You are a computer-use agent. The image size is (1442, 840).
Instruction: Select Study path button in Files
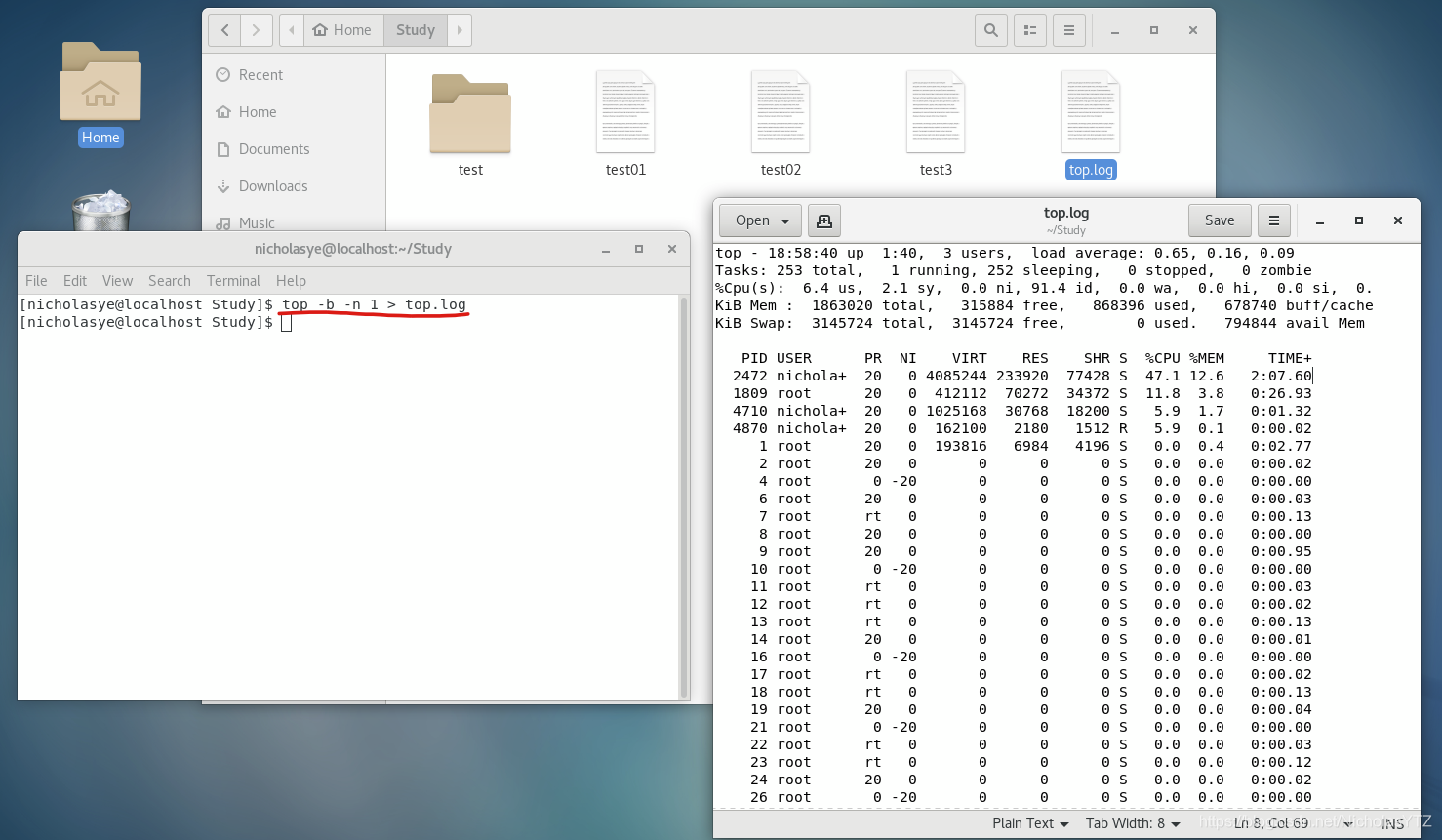(416, 30)
